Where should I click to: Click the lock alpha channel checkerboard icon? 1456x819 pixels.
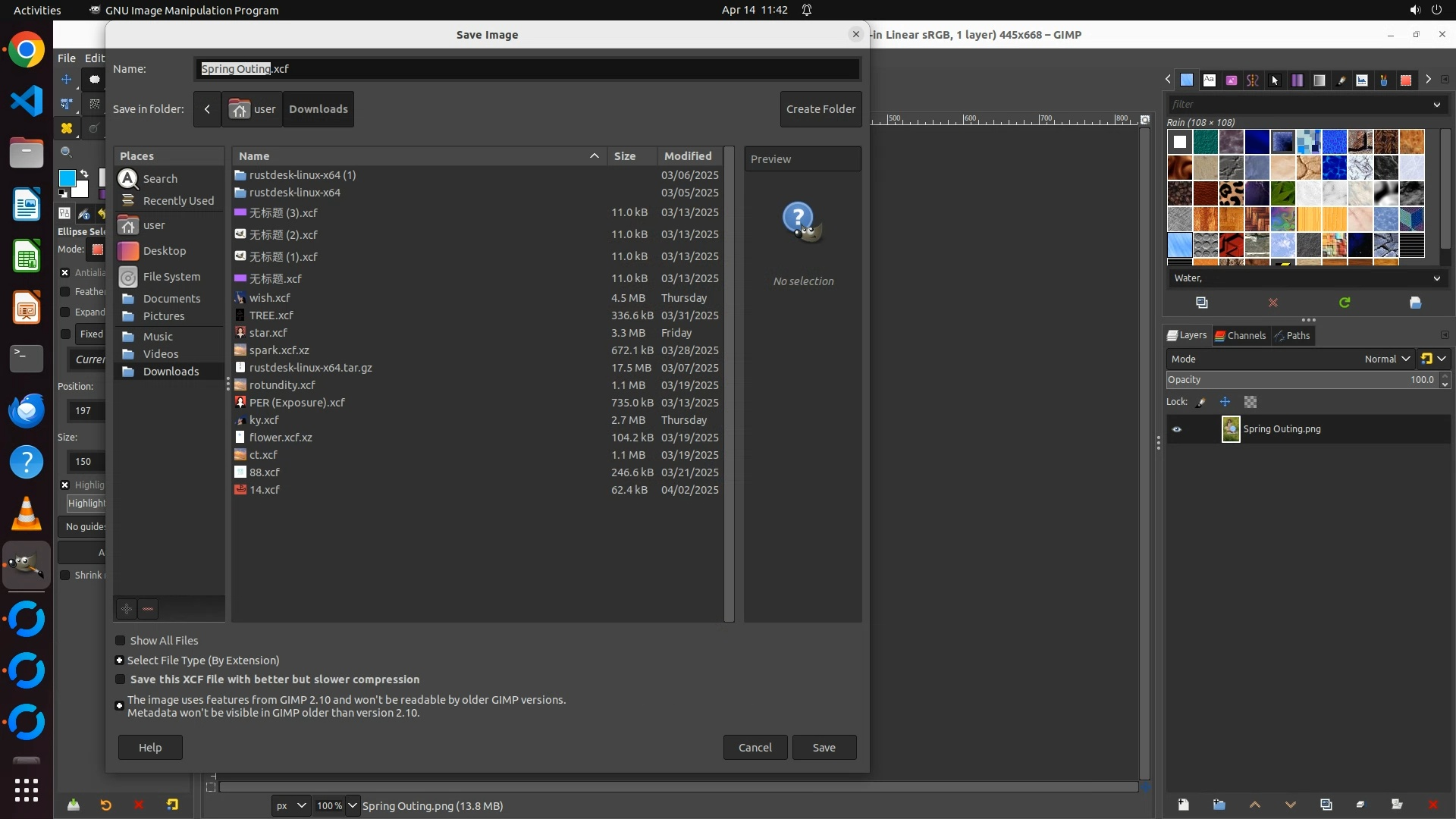coord(1250,402)
